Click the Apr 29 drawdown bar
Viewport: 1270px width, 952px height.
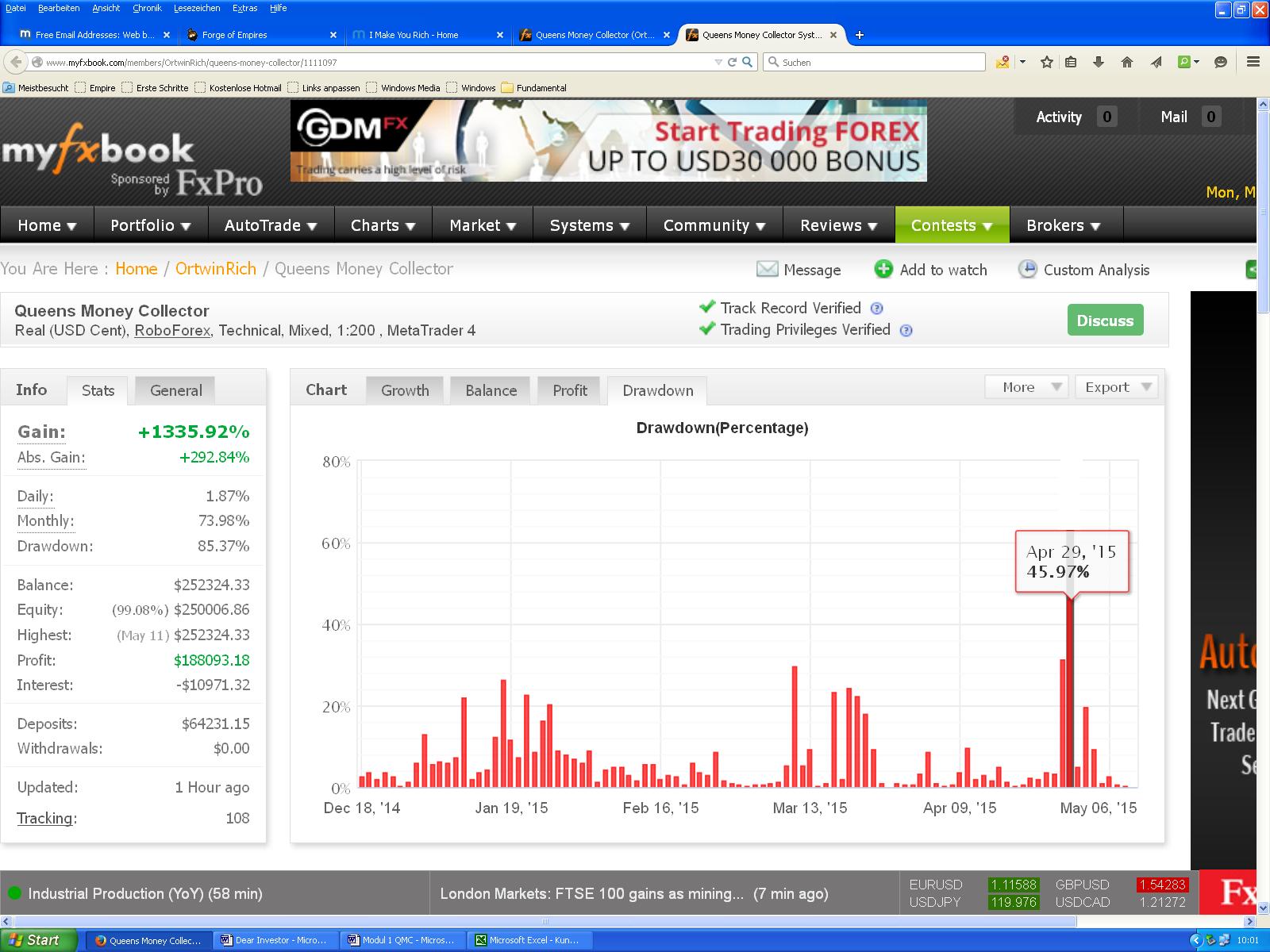(x=1070, y=692)
